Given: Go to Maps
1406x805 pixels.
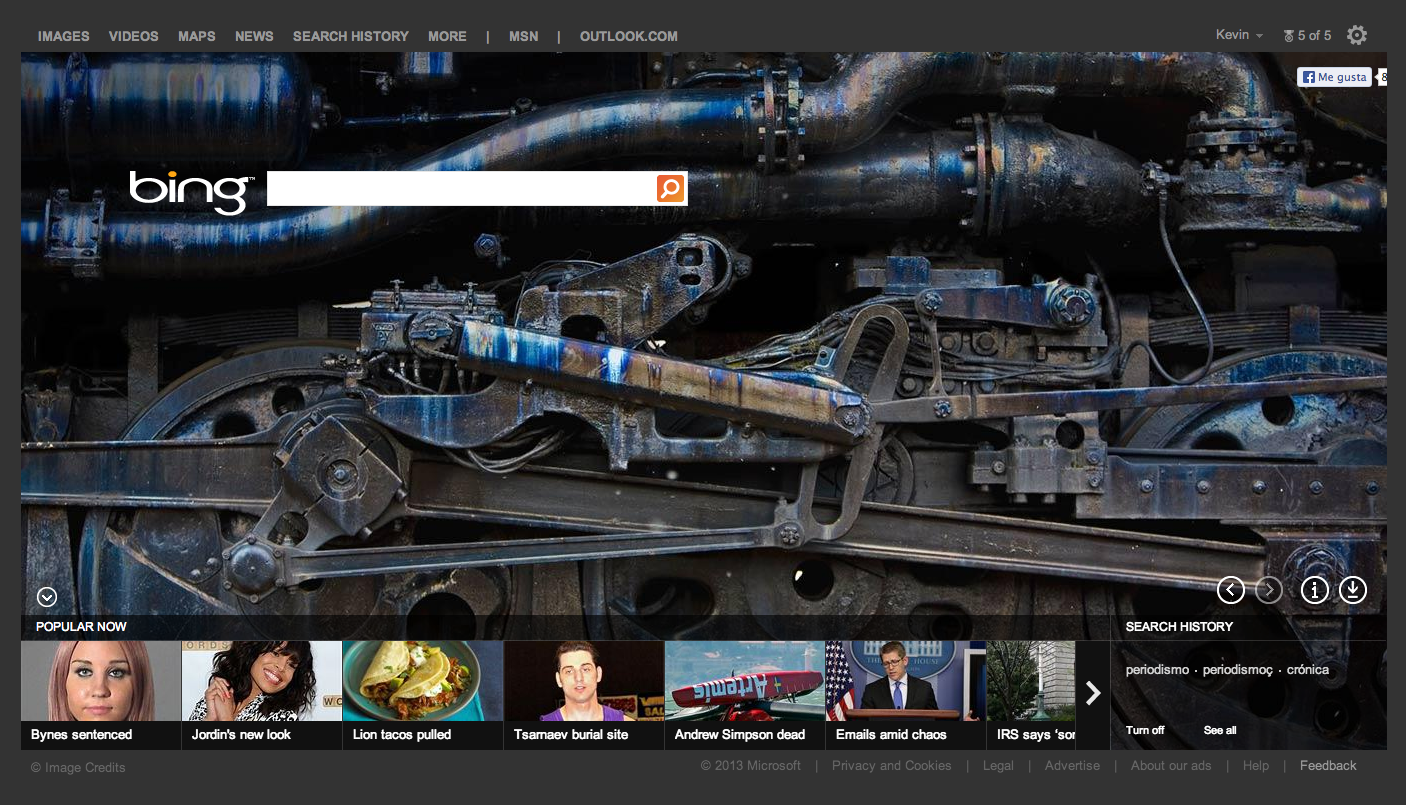Looking at the screenshot, I should pos(197,36).
